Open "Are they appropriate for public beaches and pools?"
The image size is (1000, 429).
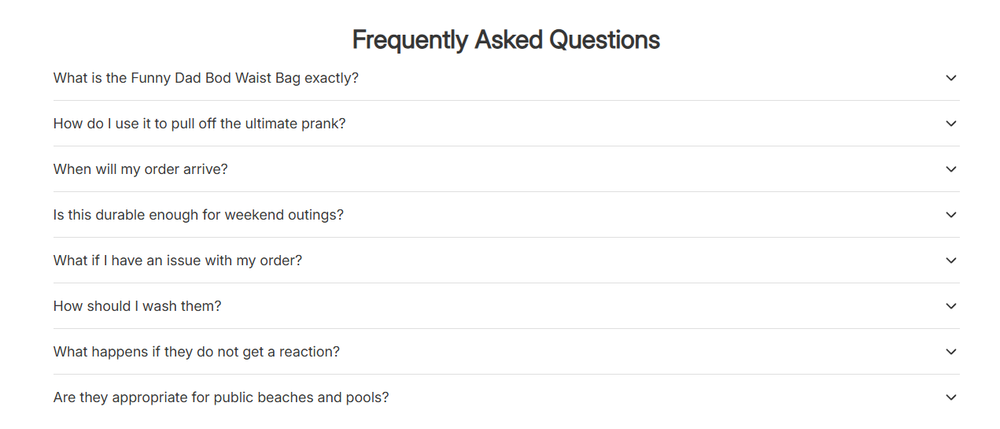(x=506, y=397)
